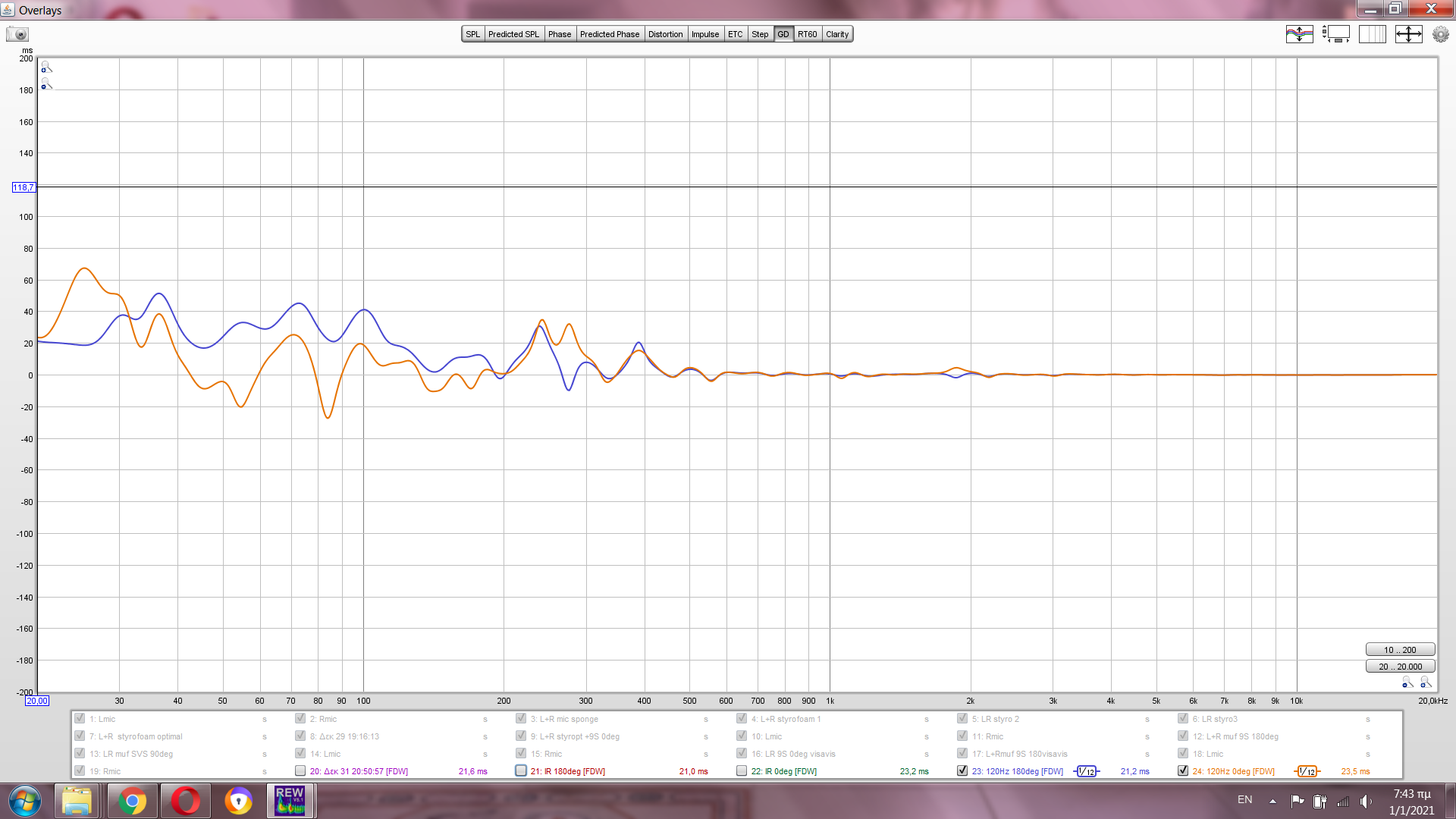The height and width of the screenshot is (819, 1456).
Task: Click the upper vertical zoom magnifier icon
Action: click(46, 67)
